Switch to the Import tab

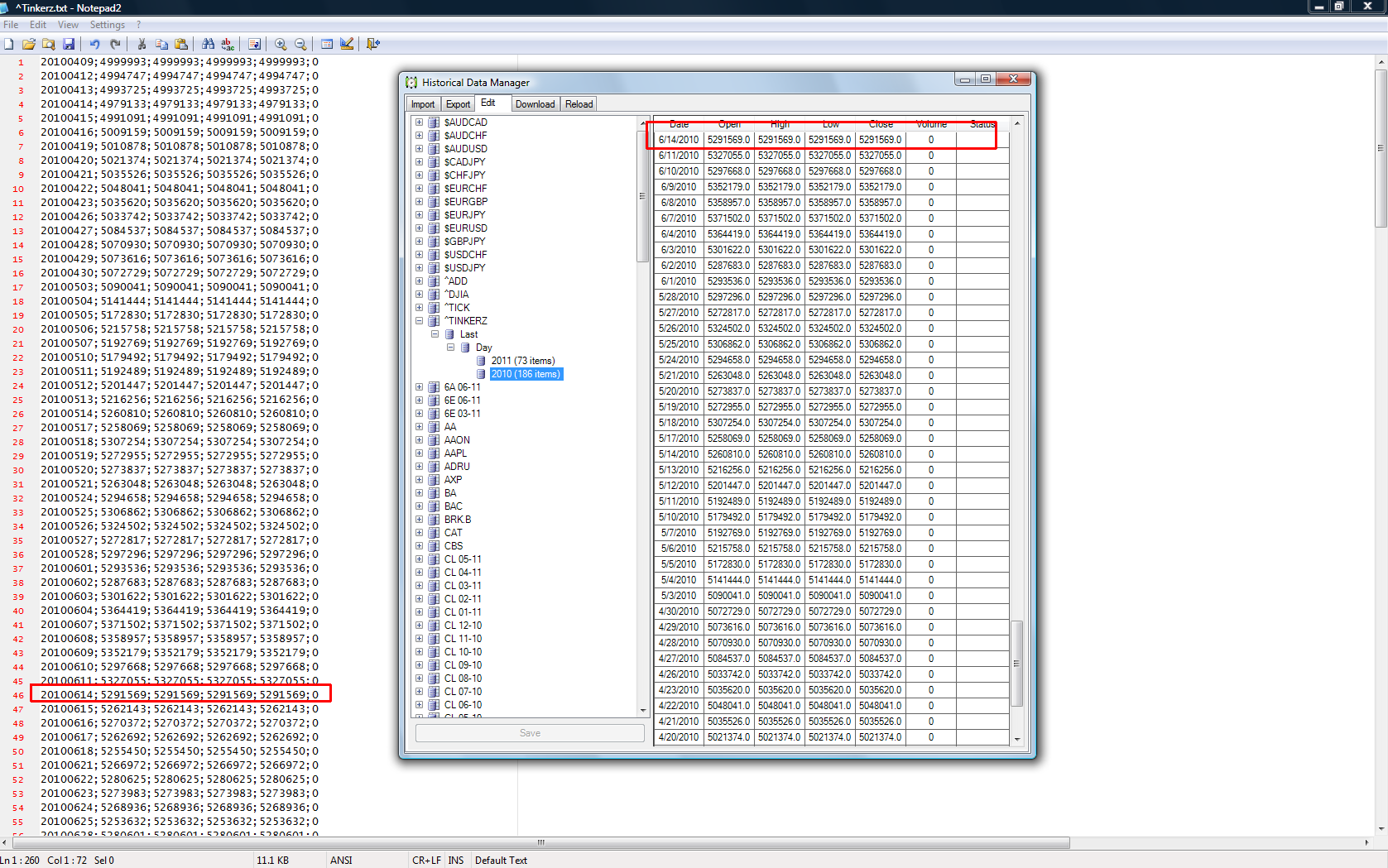click(x=423, y=104)
